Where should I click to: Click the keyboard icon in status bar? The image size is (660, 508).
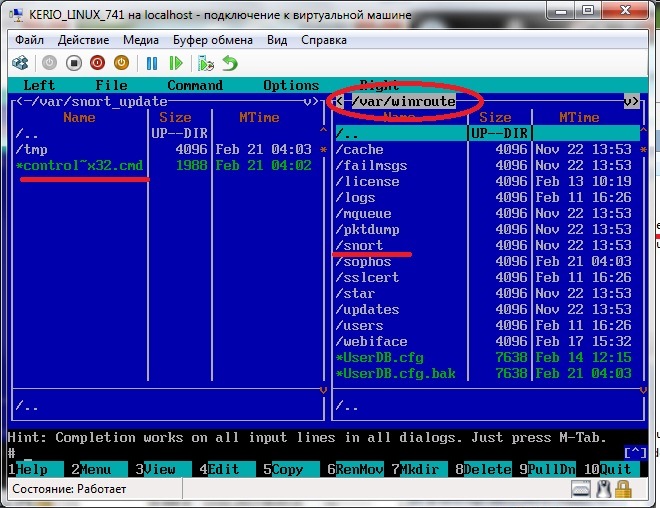click(581, 489)
